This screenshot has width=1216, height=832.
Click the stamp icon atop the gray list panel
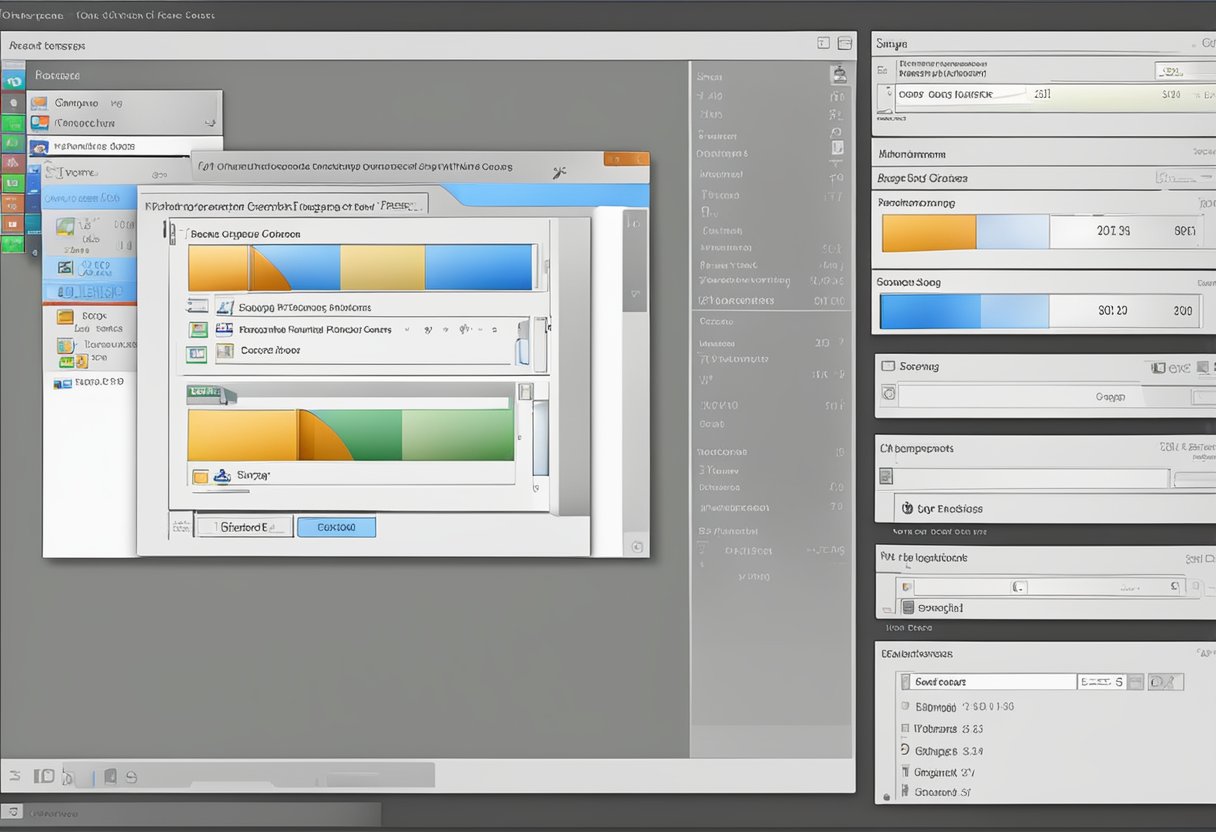[x=839, y=75]
